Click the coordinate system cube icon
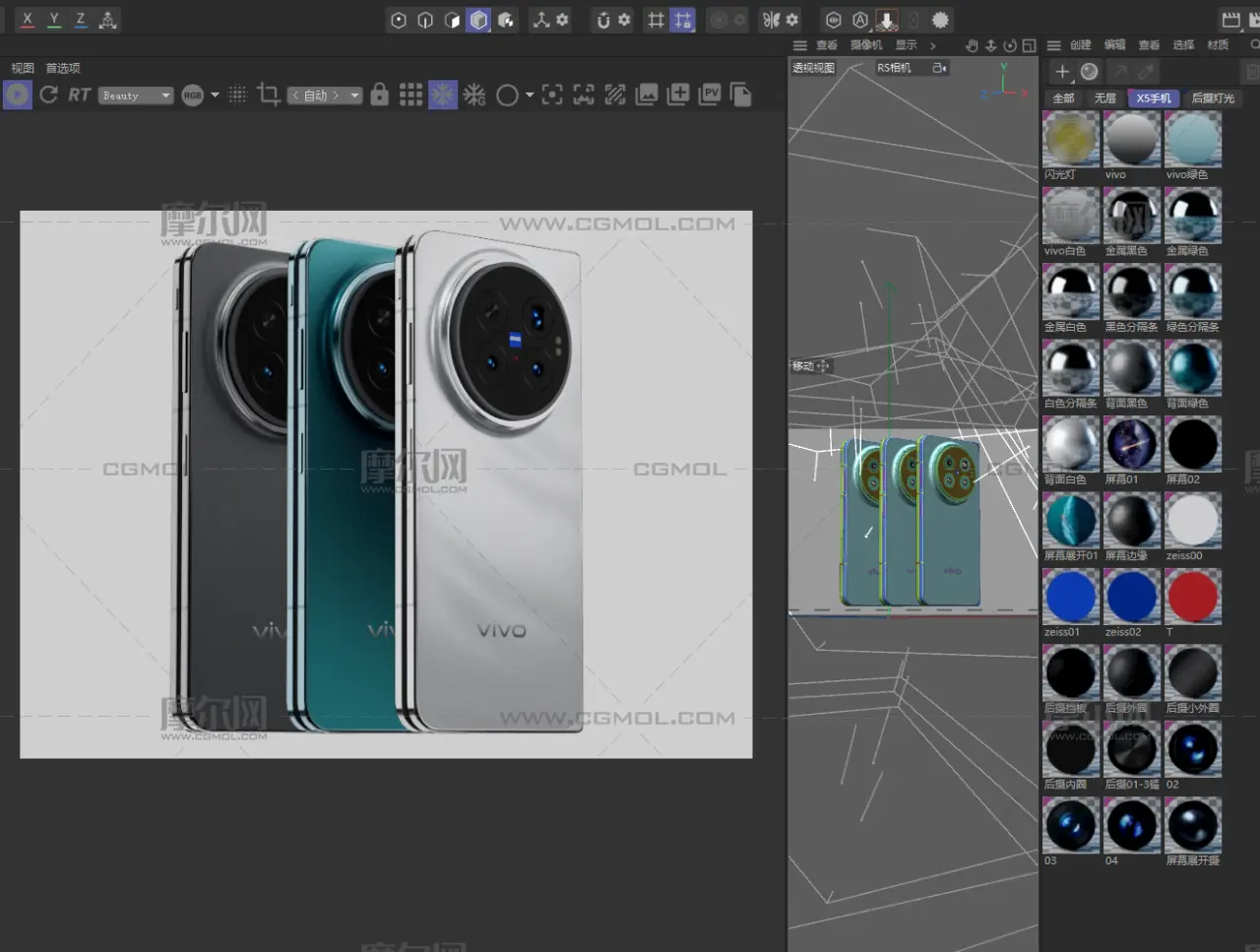Viewport: 1260px width, 952px height. click(x=108, y=20)
